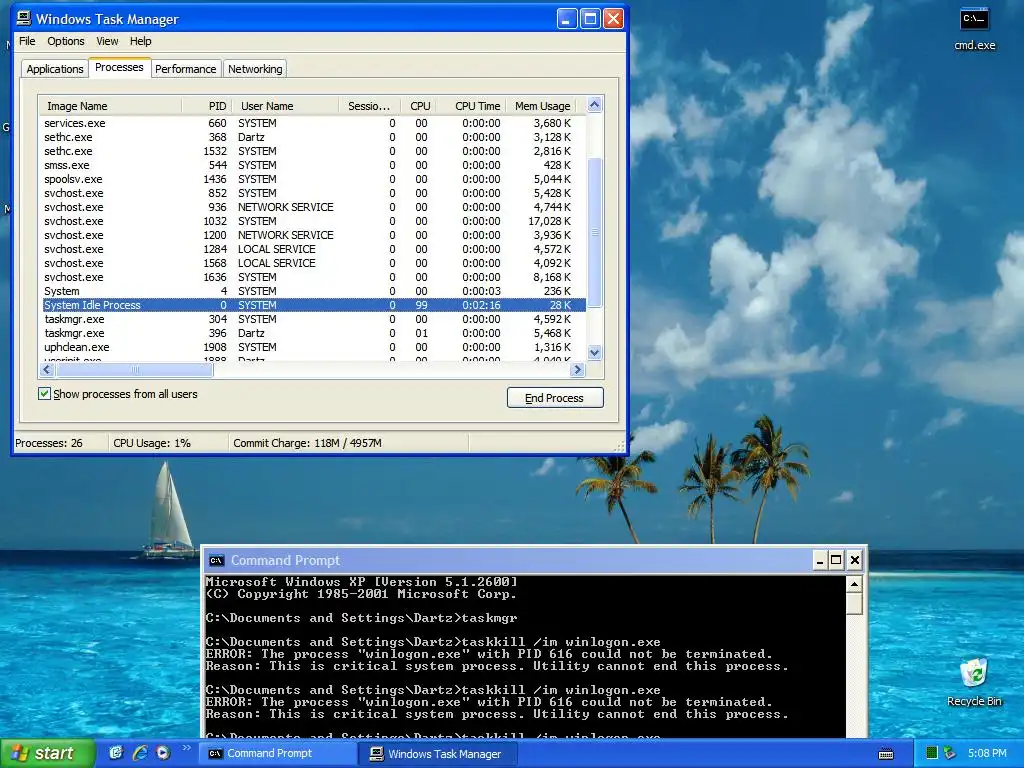The image size is (1024, 768).
Task: Click the Command Prompt title bar icon
Action: (216, 560)
